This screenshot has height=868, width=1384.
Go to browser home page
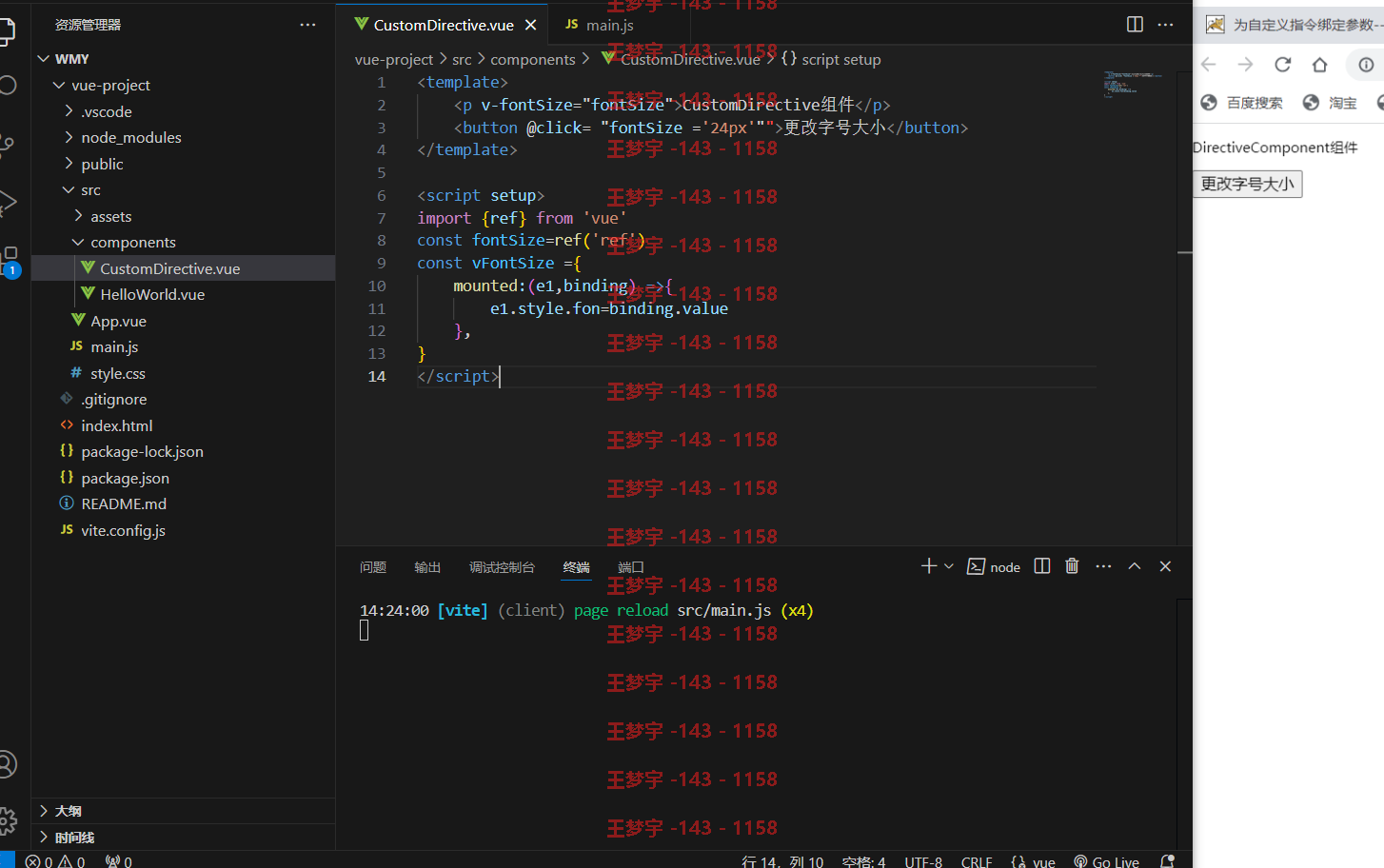point(1319,65)
